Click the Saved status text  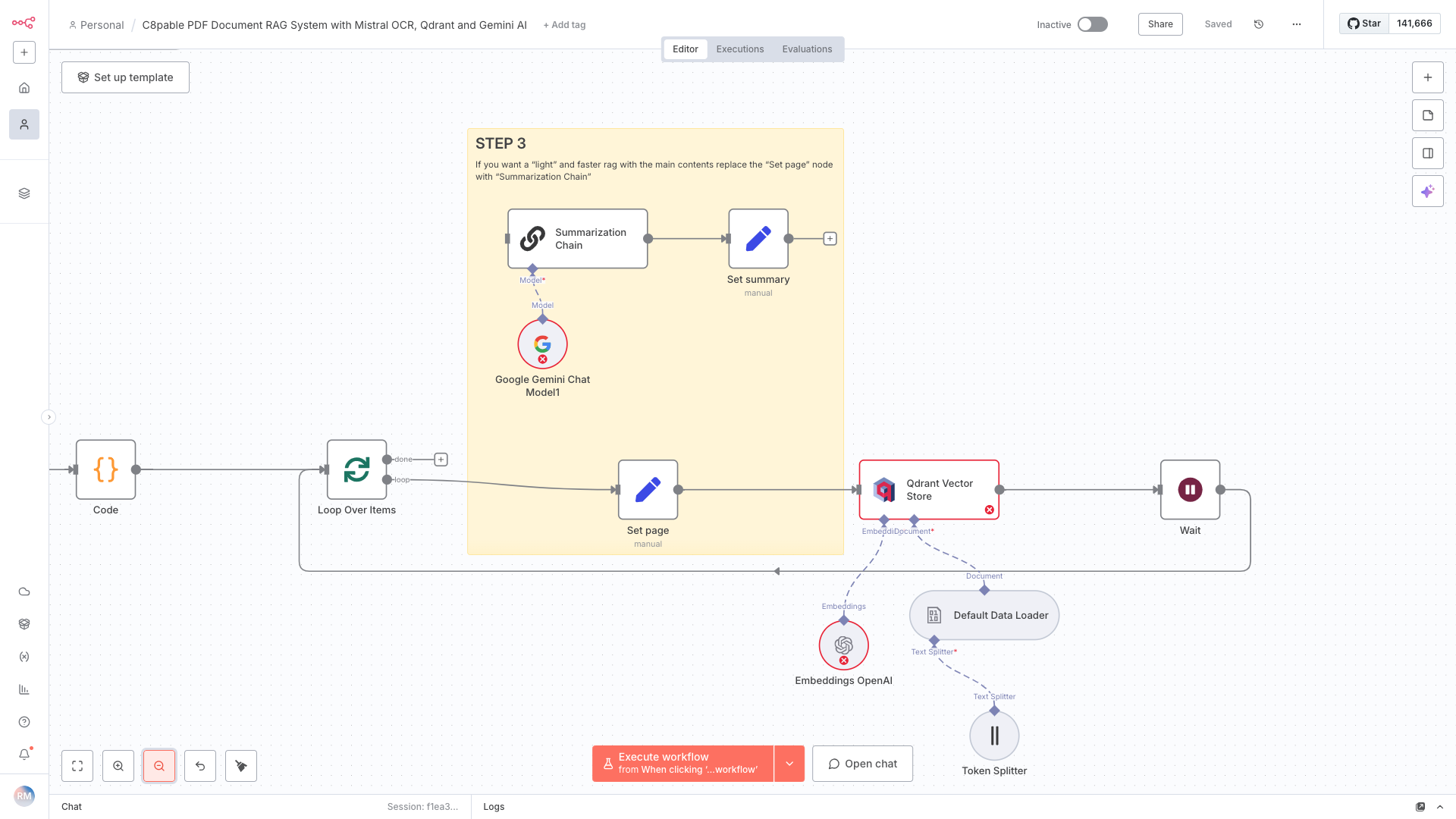(1218, 24)
